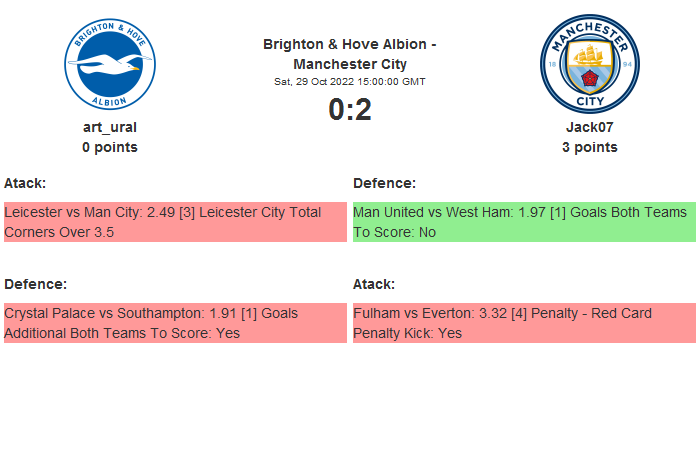
Task: Open the Fulham vs Everton penalty bet
Action: click(x=523, y=323)
